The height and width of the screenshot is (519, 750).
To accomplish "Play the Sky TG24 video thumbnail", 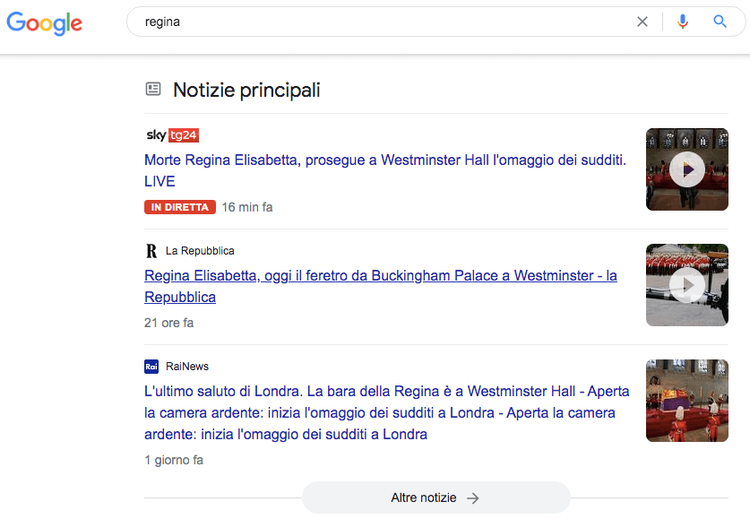I will coord(687,169).
